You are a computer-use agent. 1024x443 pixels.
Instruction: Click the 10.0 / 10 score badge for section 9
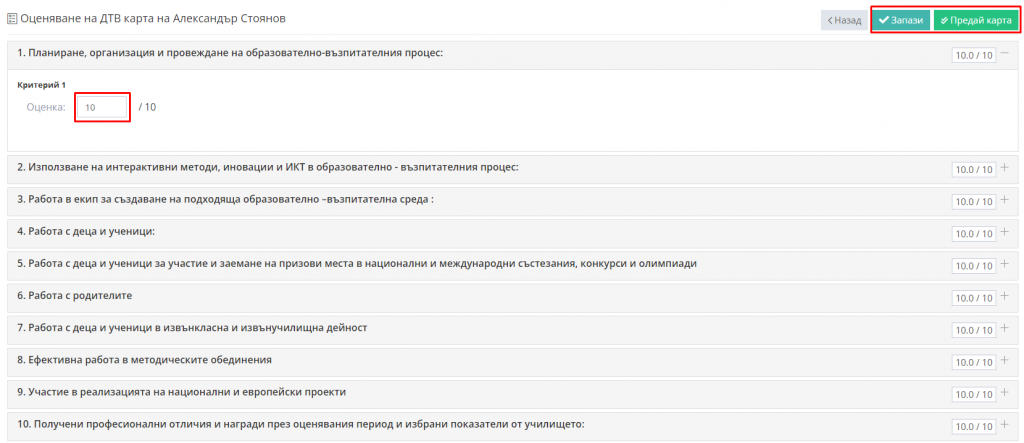point(974,394)
